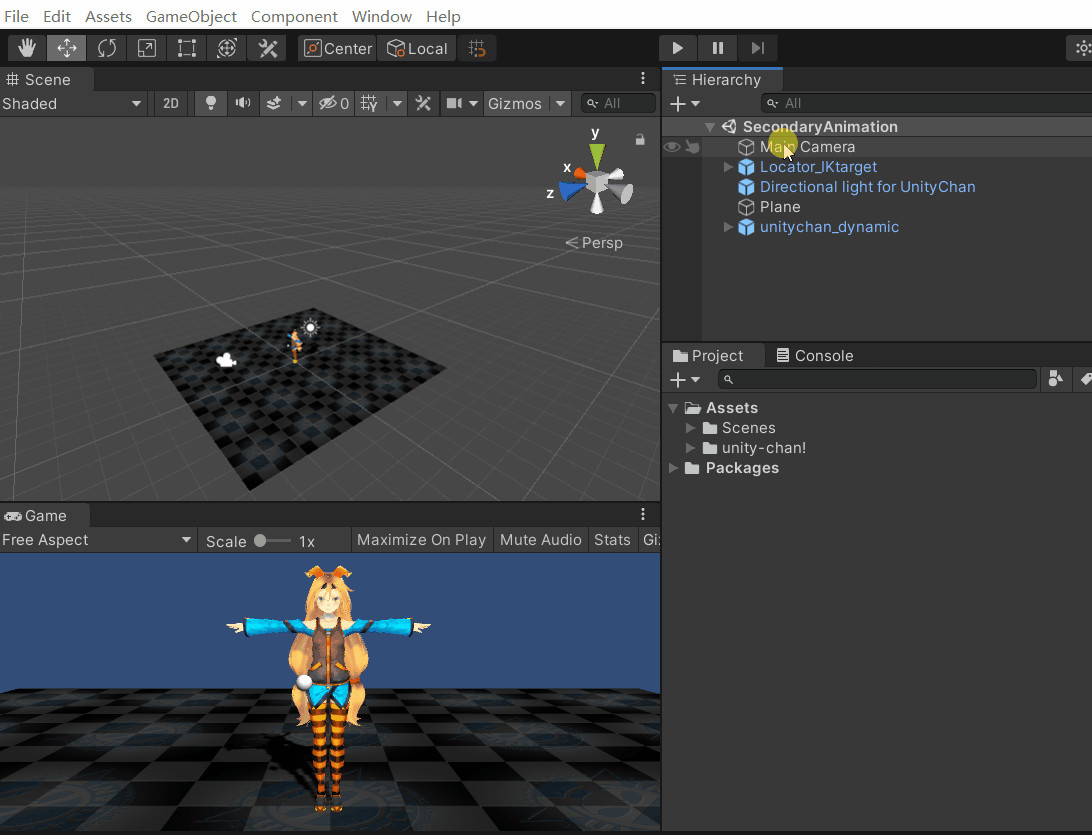Focus the Hierarchy search field
This screenshot has width=1092, height=835.
(926, 104)
